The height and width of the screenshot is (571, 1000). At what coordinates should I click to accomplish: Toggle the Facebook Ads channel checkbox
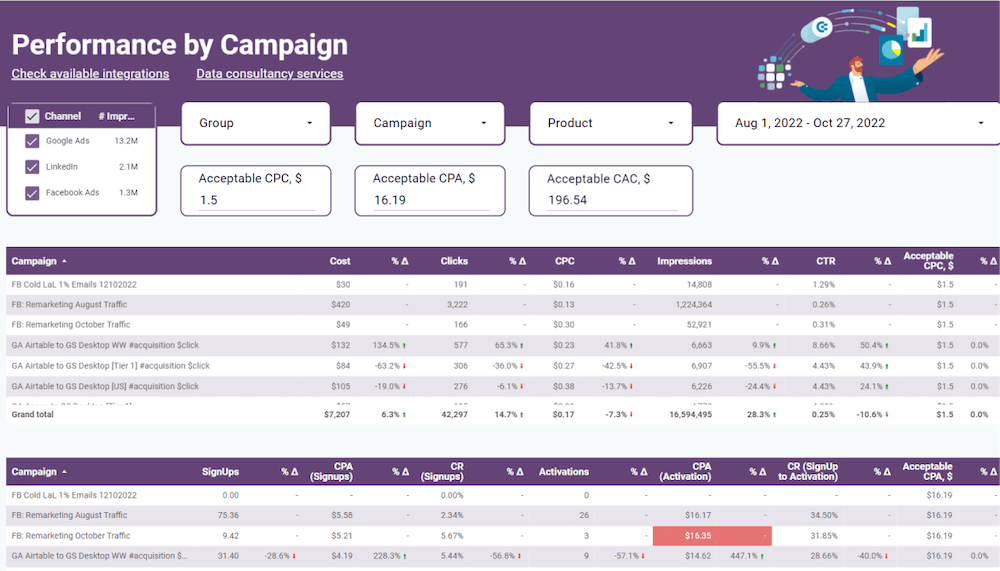point(32,193)
